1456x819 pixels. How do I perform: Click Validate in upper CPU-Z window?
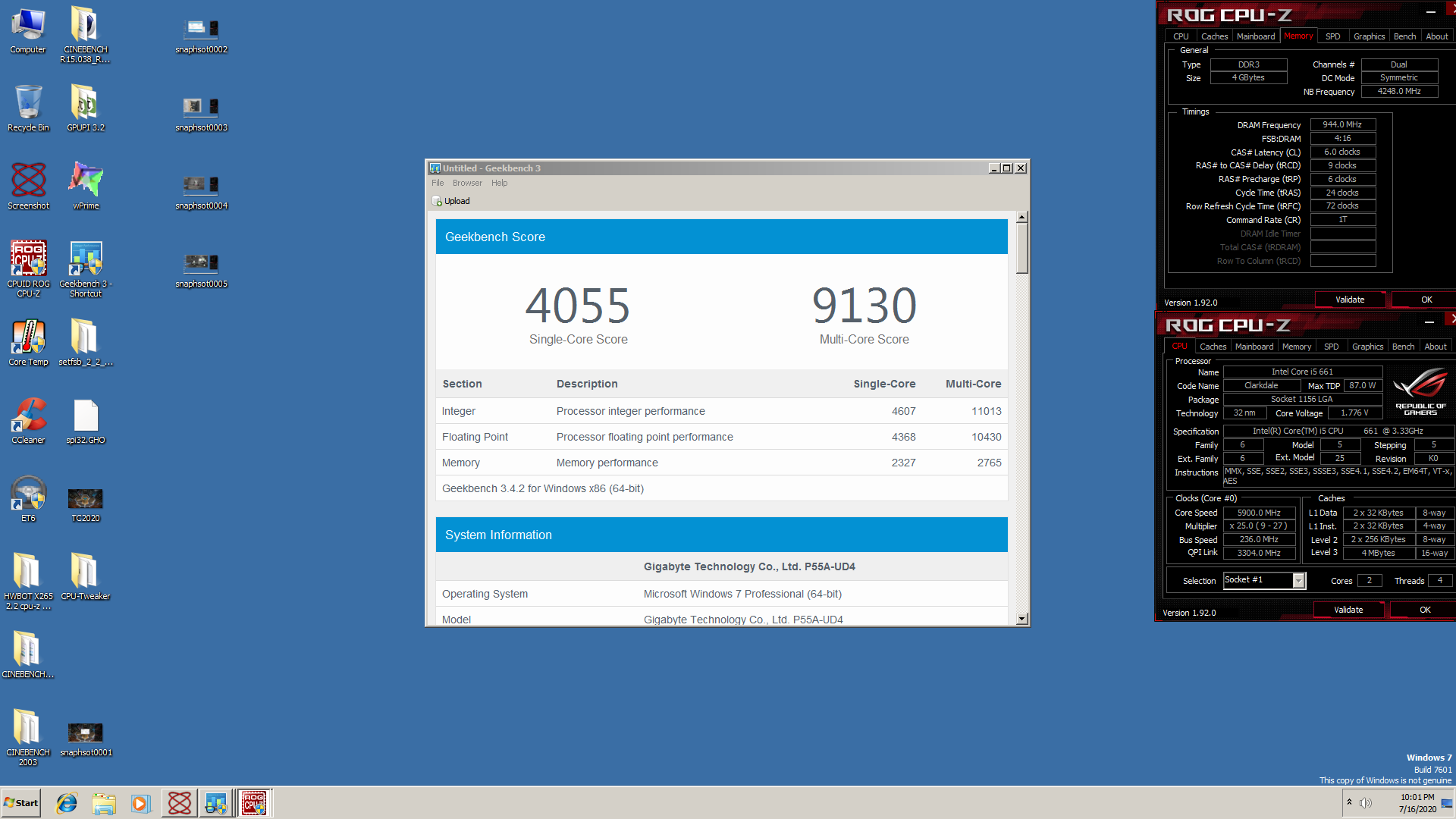click(1350, 300)
